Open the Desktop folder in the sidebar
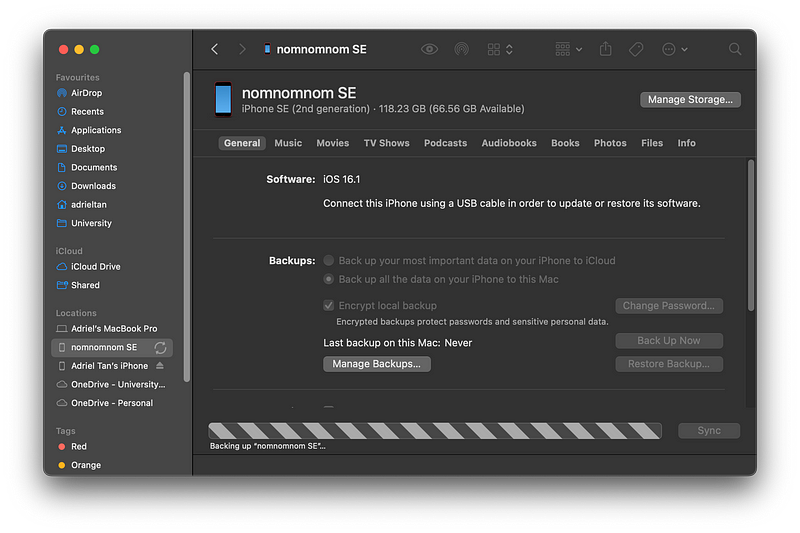The width and height of the screenshot is (800, 533). [x=112, y=148]
